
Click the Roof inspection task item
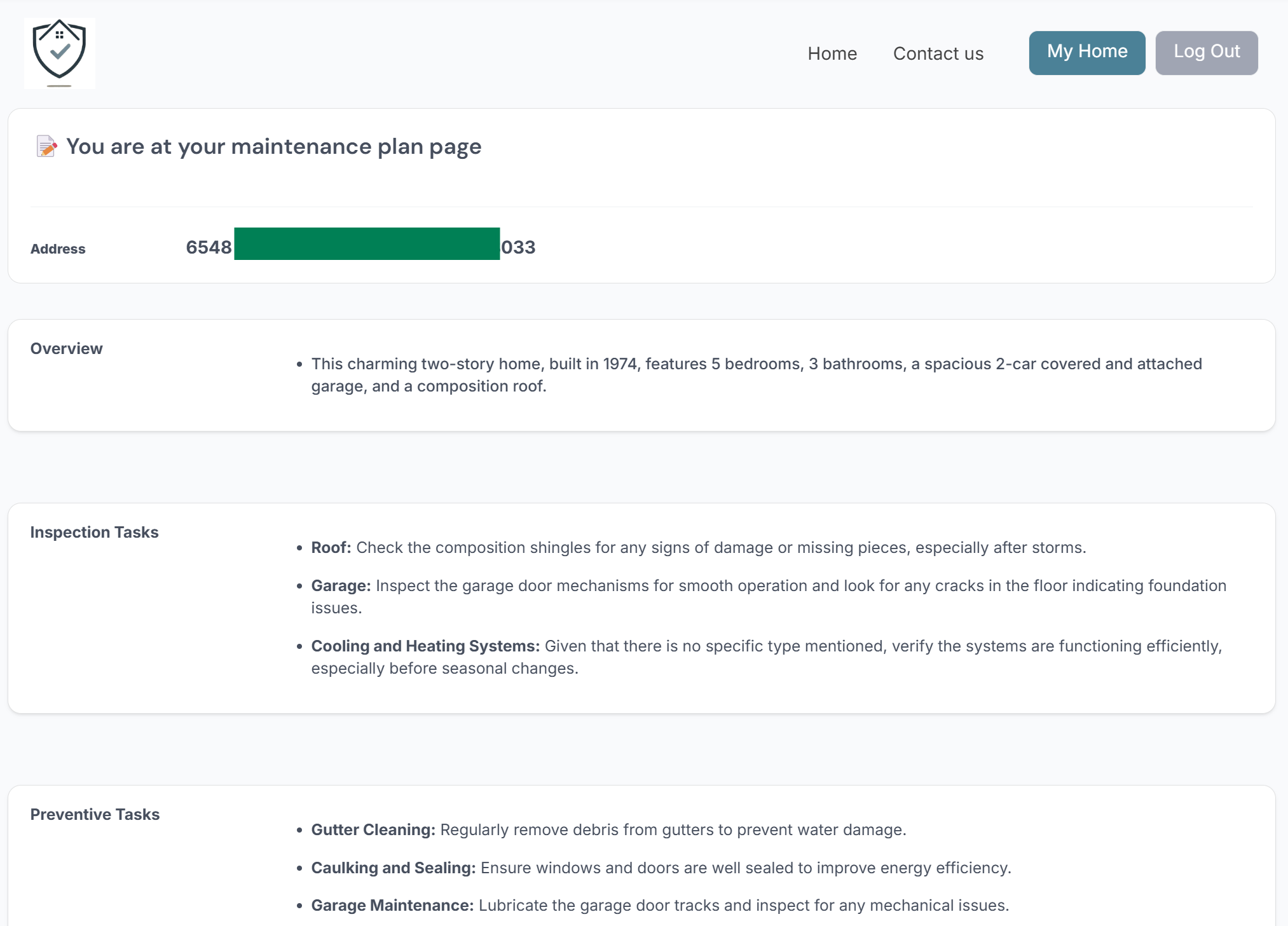click(698, 548)
